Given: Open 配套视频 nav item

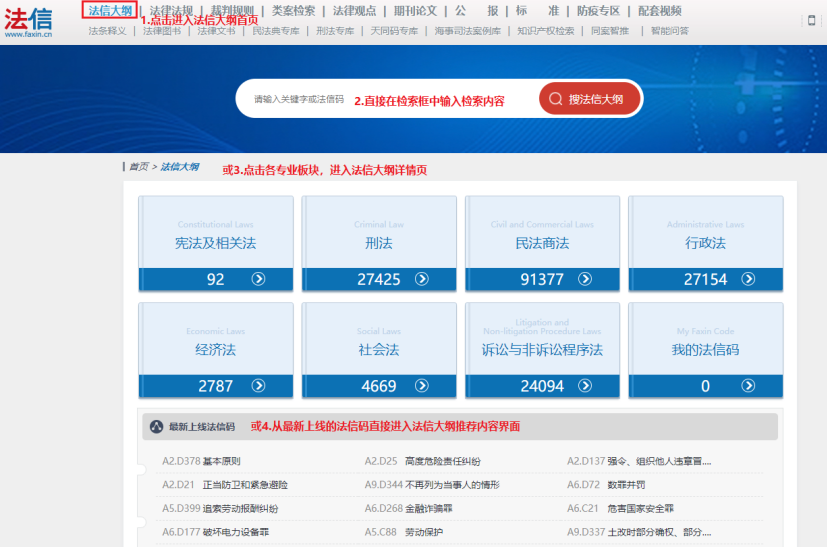Looking at the screenshot, I should pyautogui.click(x=660, y=11).
